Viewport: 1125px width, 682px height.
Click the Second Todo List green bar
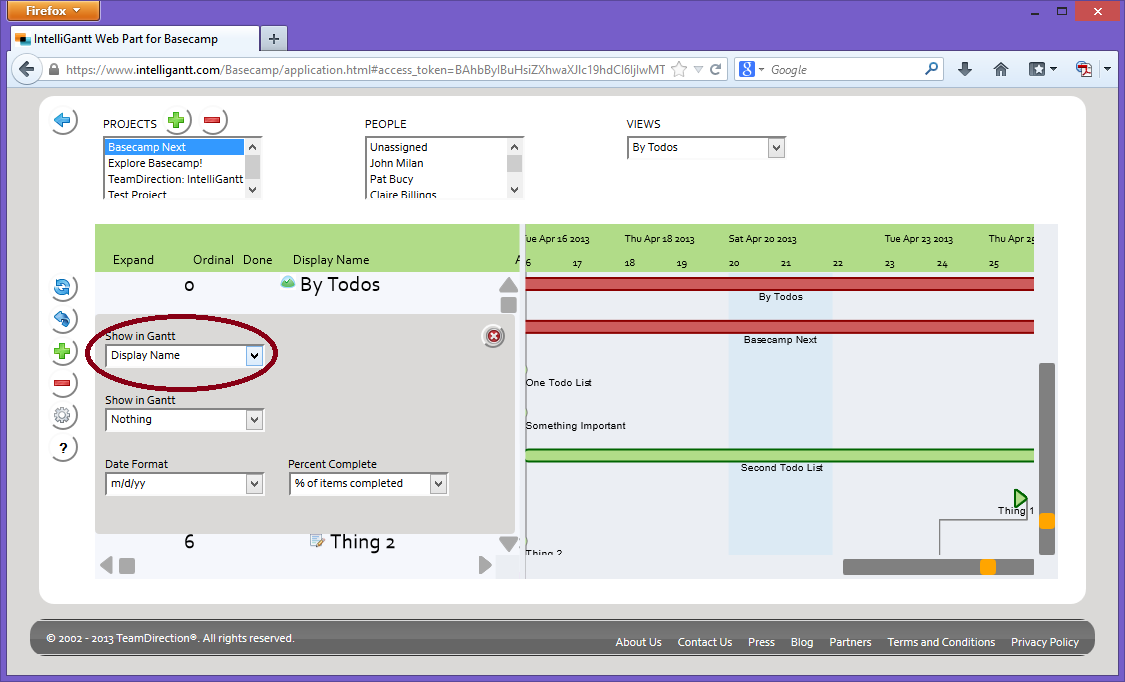[779, 455]
